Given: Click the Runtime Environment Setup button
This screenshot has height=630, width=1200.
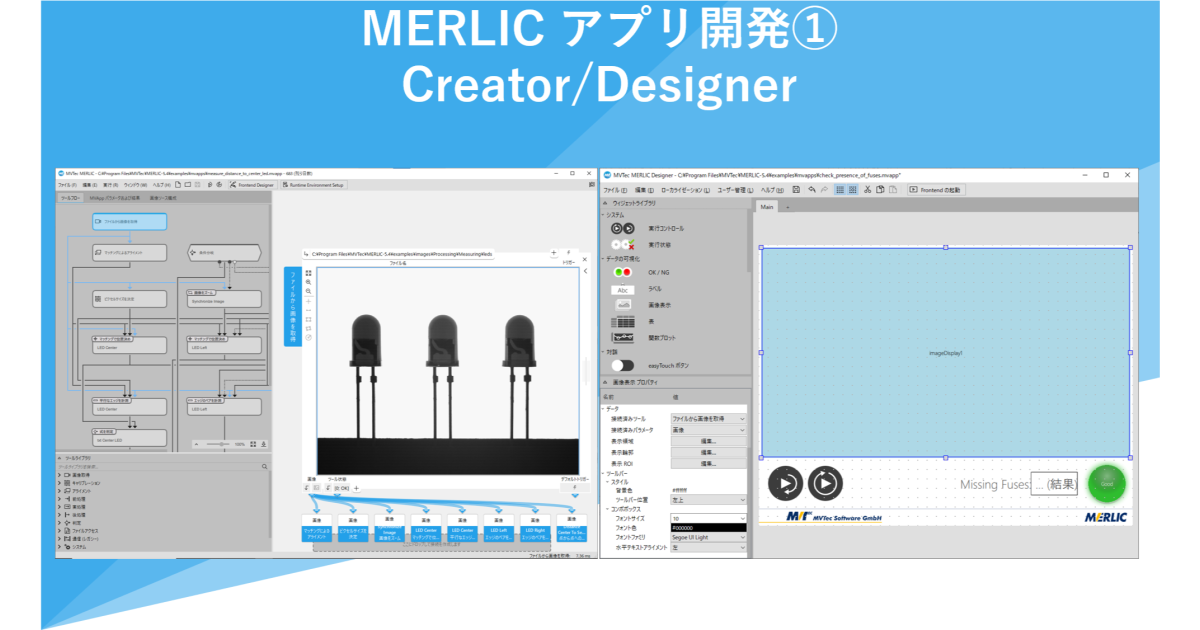Looking at the screenshot, I should (x=314, y=185).
